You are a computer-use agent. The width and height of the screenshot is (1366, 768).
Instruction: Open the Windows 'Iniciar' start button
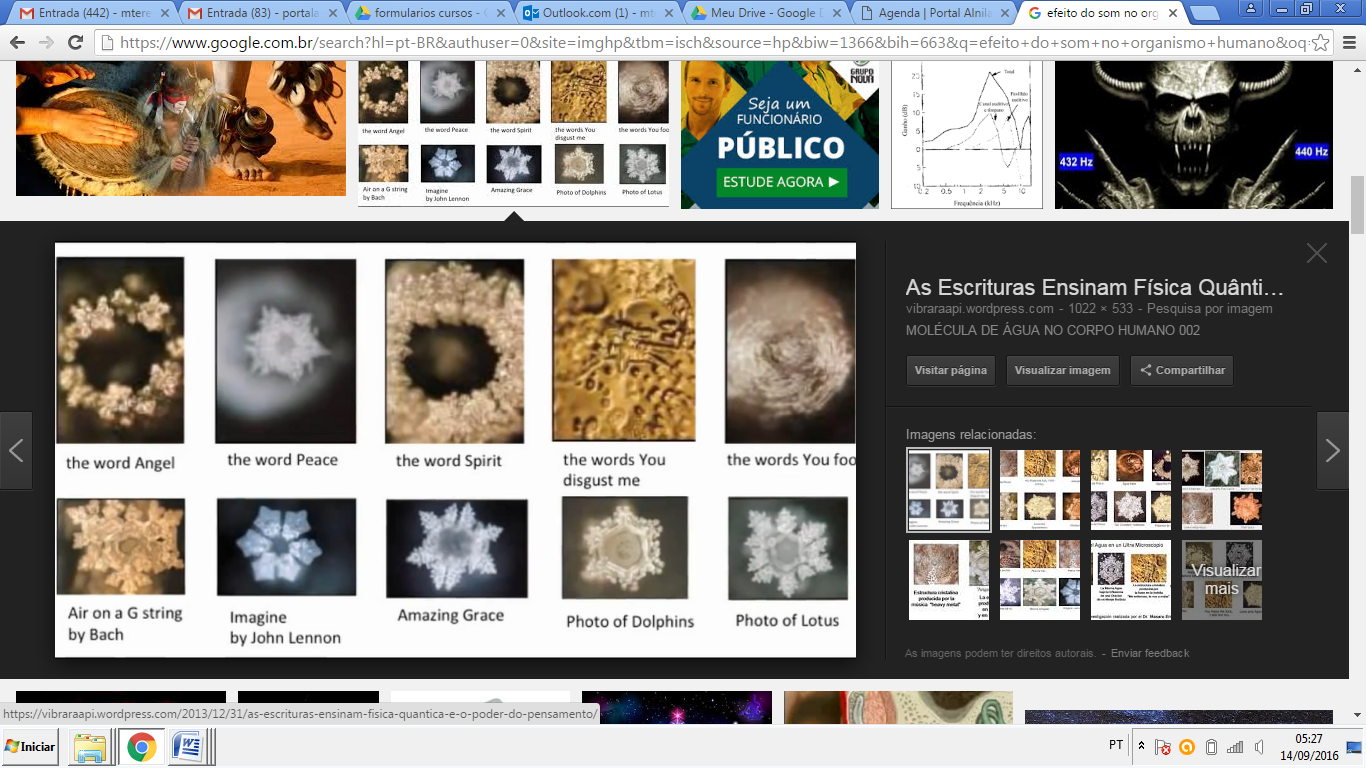(30, 746)
